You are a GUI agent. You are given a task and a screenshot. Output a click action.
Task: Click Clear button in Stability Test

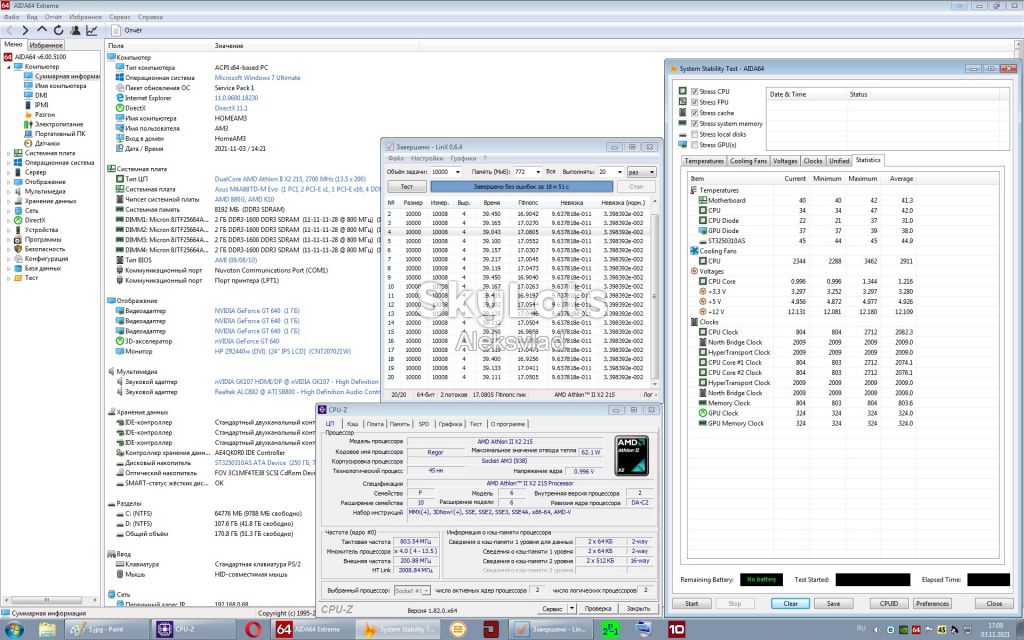click(x=790, y=603)
